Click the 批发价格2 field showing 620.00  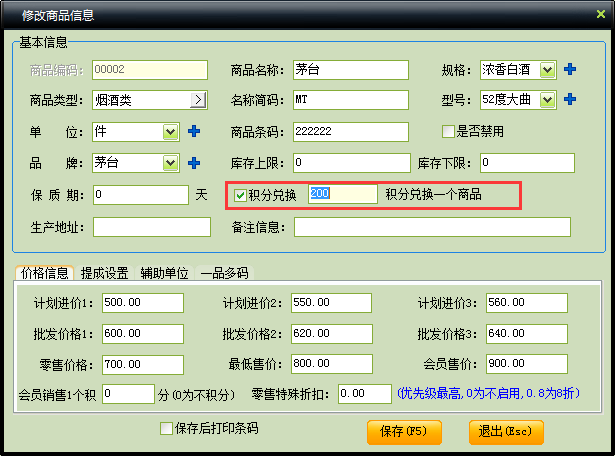332,334
